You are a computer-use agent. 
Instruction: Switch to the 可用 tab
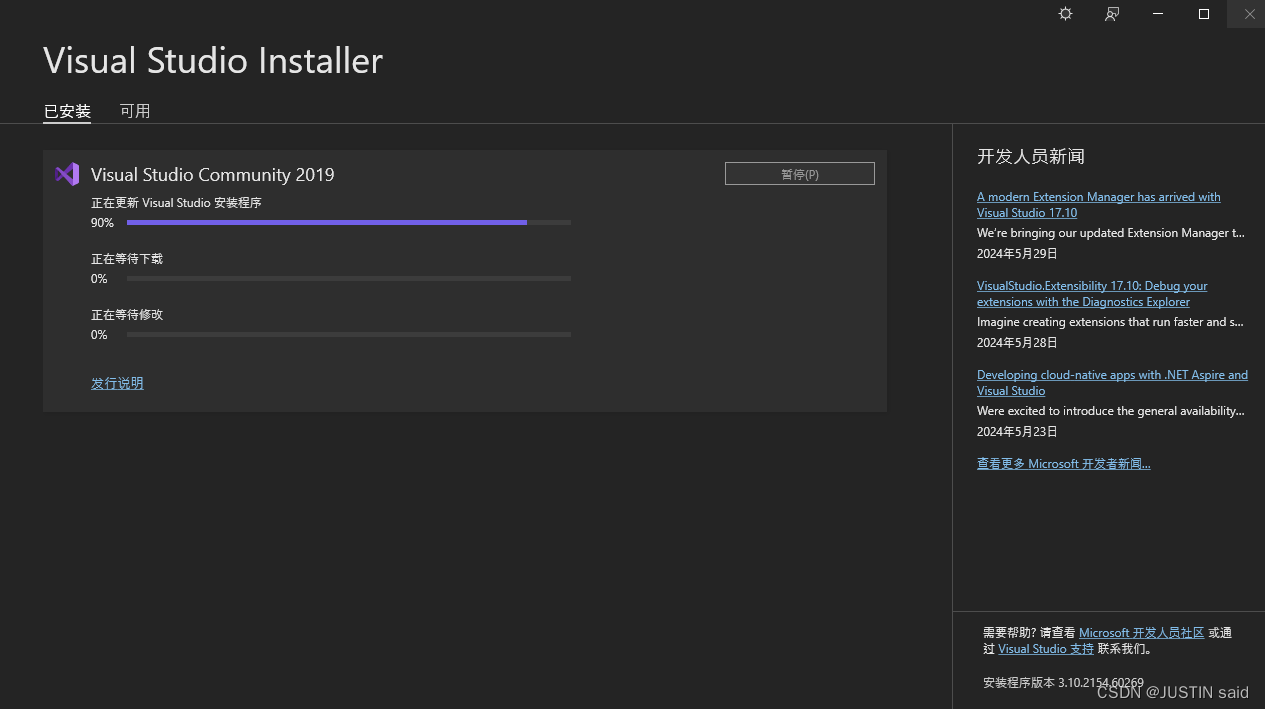pyautogui.click(x=135, y=111)
